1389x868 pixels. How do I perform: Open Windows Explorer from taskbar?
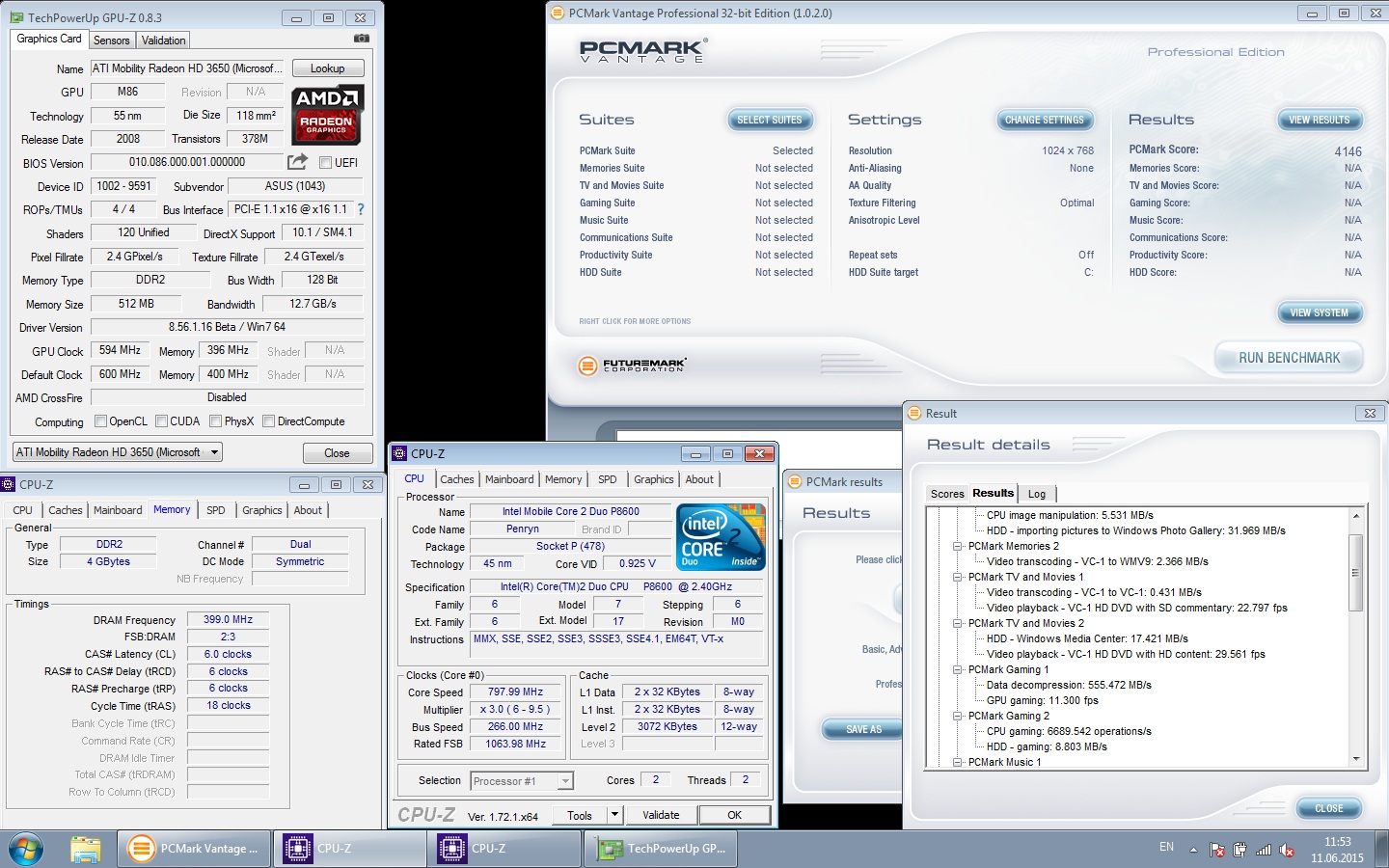coord(86,849)
